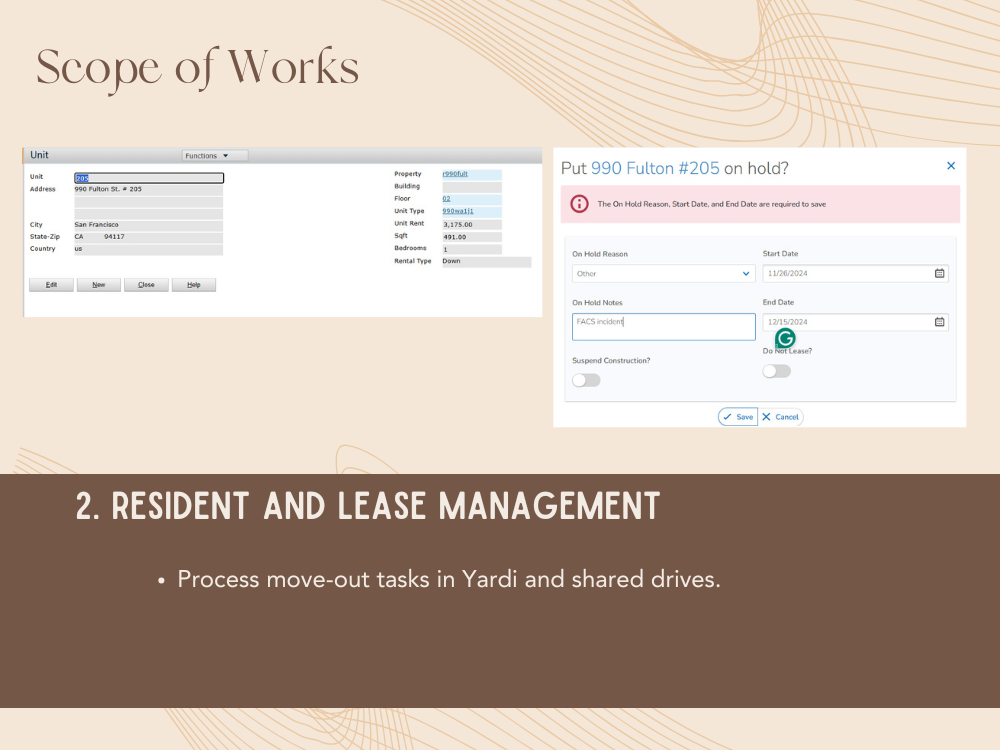Open the Start Date calendar picker icon
The height and width of the screenshot is (750, 1000).
(x=939, y=273)
